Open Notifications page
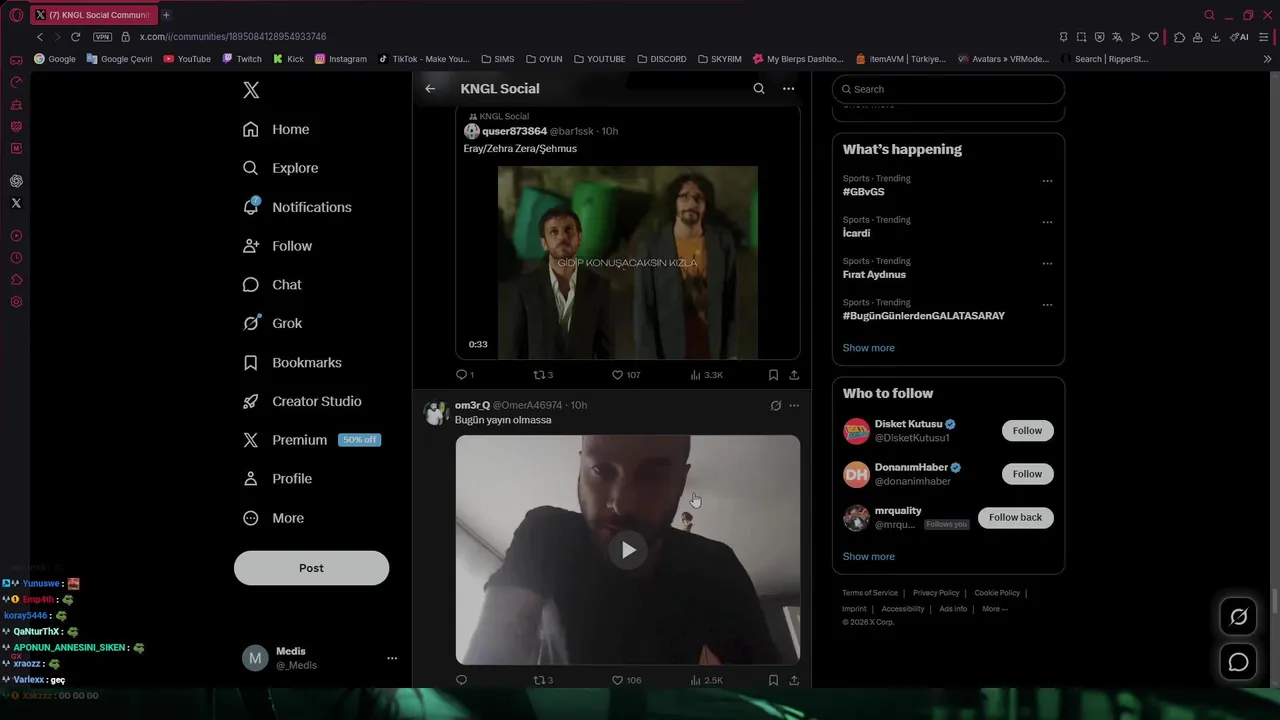The height and width of the screenshot is (720, 1280). tap(298, 207)
